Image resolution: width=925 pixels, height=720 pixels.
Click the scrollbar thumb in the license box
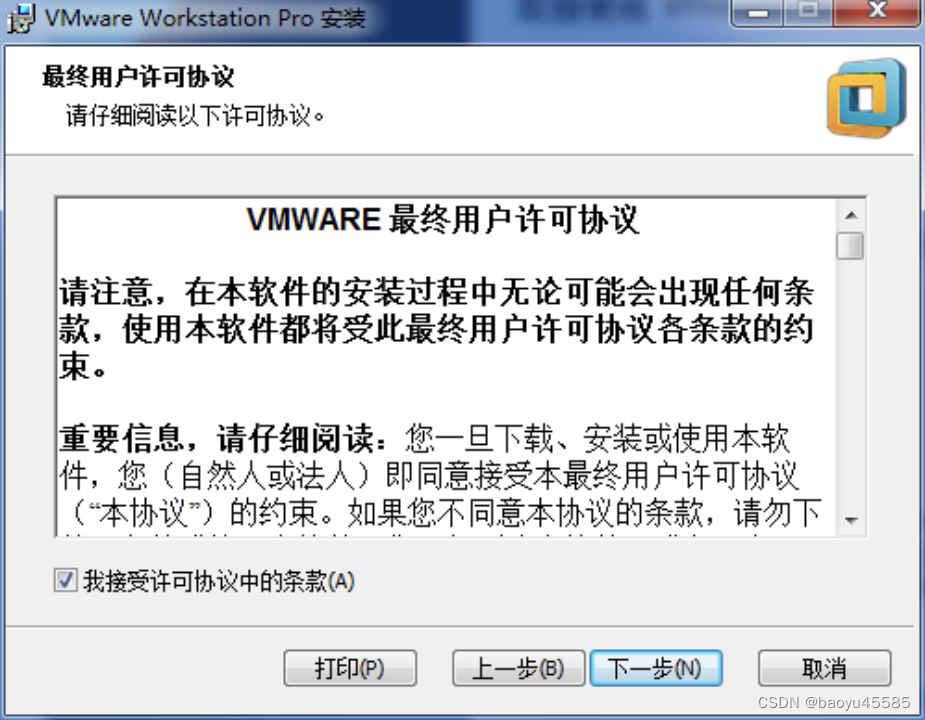click(850, 246)
